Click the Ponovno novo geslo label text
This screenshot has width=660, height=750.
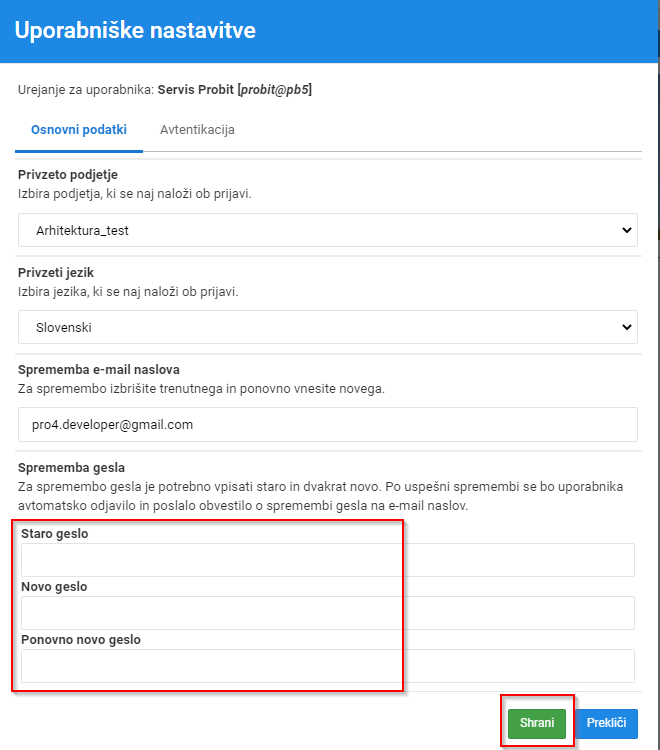coord(81,640)
